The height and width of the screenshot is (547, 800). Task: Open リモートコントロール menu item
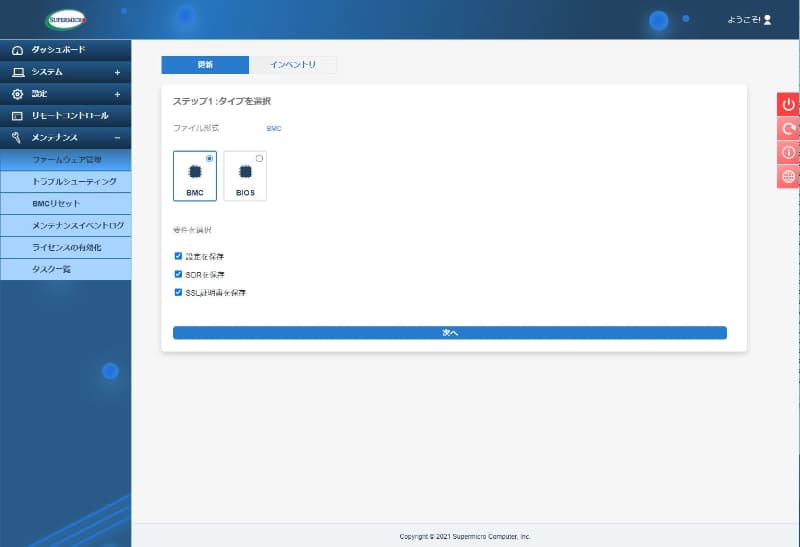click(65, 116)
